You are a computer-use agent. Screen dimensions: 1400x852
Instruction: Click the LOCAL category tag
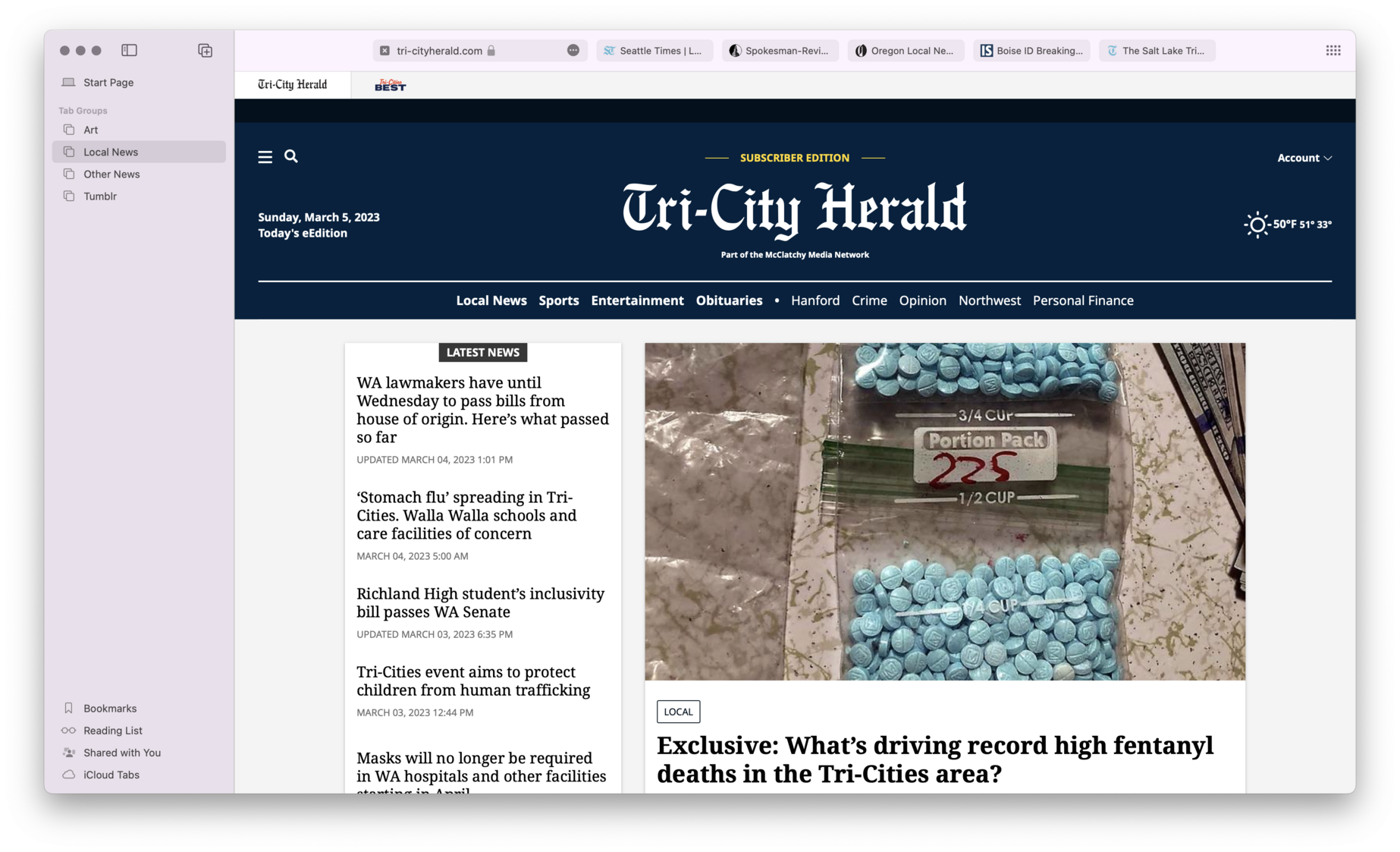tap(678, 712)
